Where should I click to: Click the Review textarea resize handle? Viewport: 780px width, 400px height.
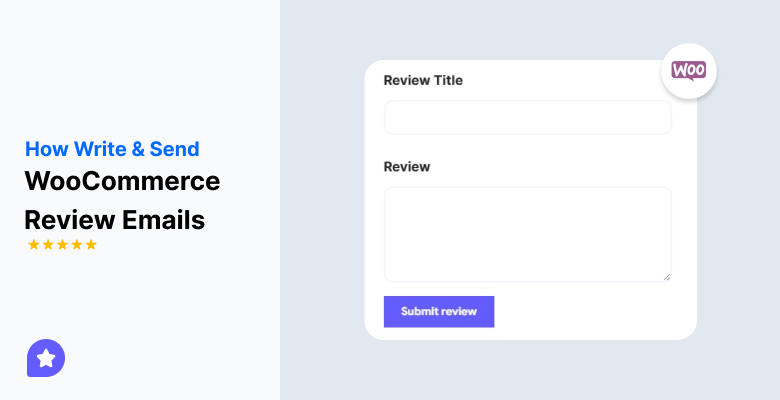pos(666,277)
